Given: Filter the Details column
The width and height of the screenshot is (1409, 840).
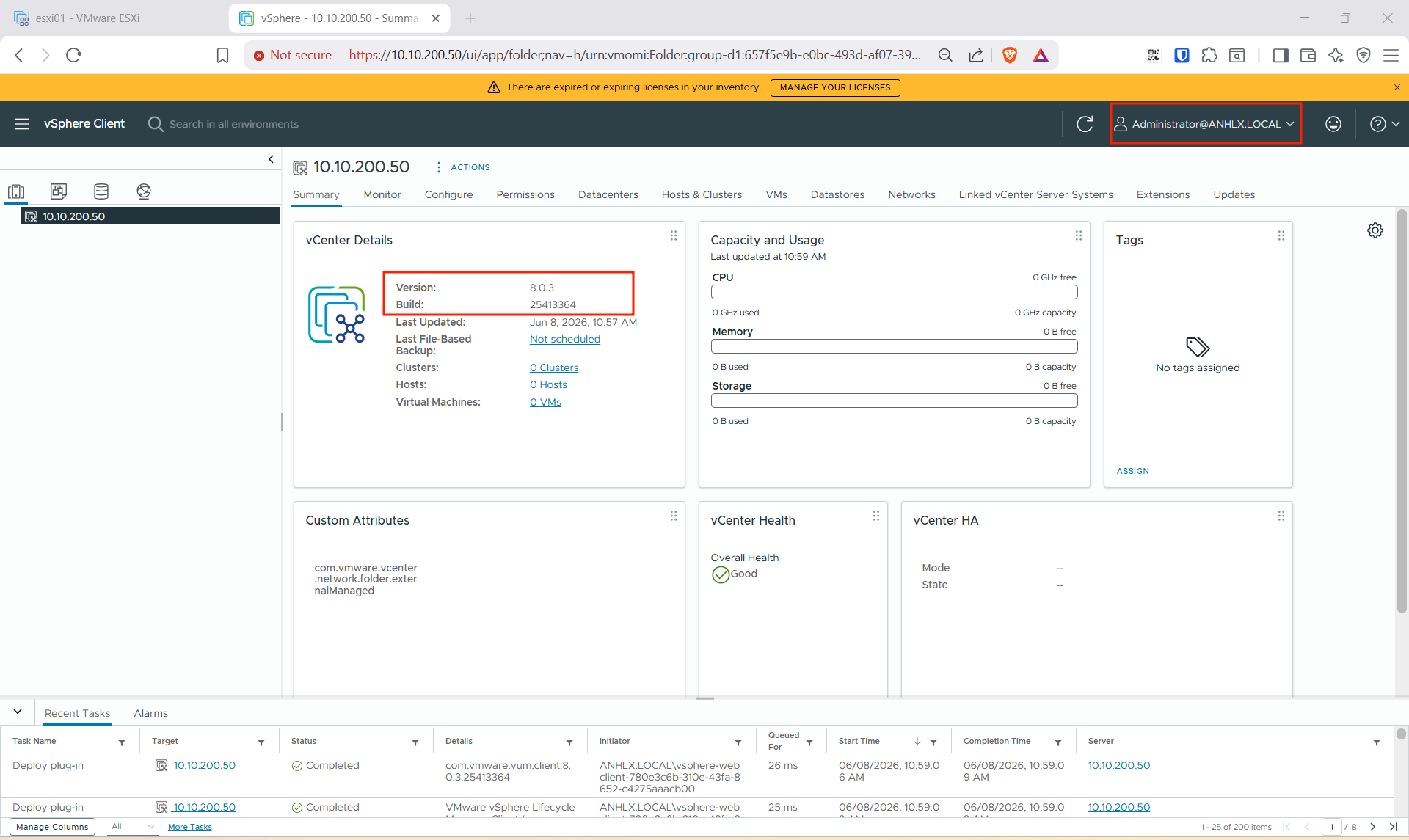Looking at the screenshot, I should coord(569,742).
